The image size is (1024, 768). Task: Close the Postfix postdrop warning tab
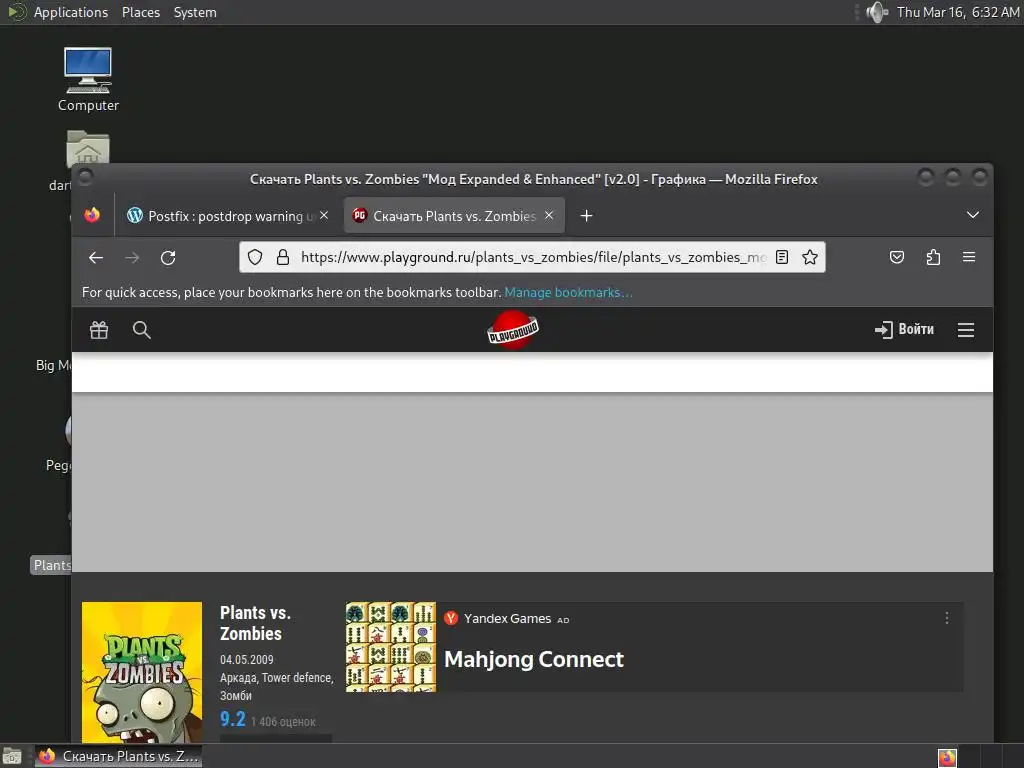(324, 215)
